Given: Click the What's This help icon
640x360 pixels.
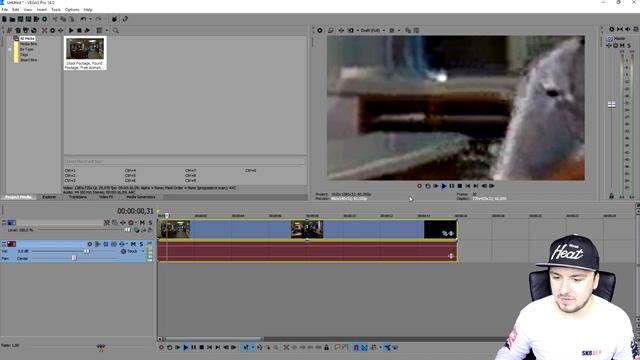Looking at the screenshot, I should click(125, 19).
